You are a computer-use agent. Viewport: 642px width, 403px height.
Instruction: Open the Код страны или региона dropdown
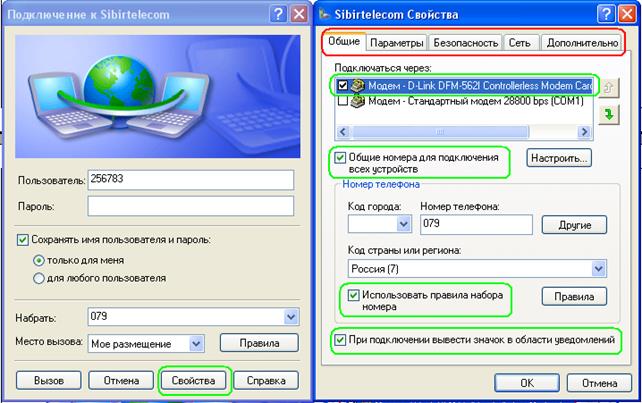coord(598,269)
